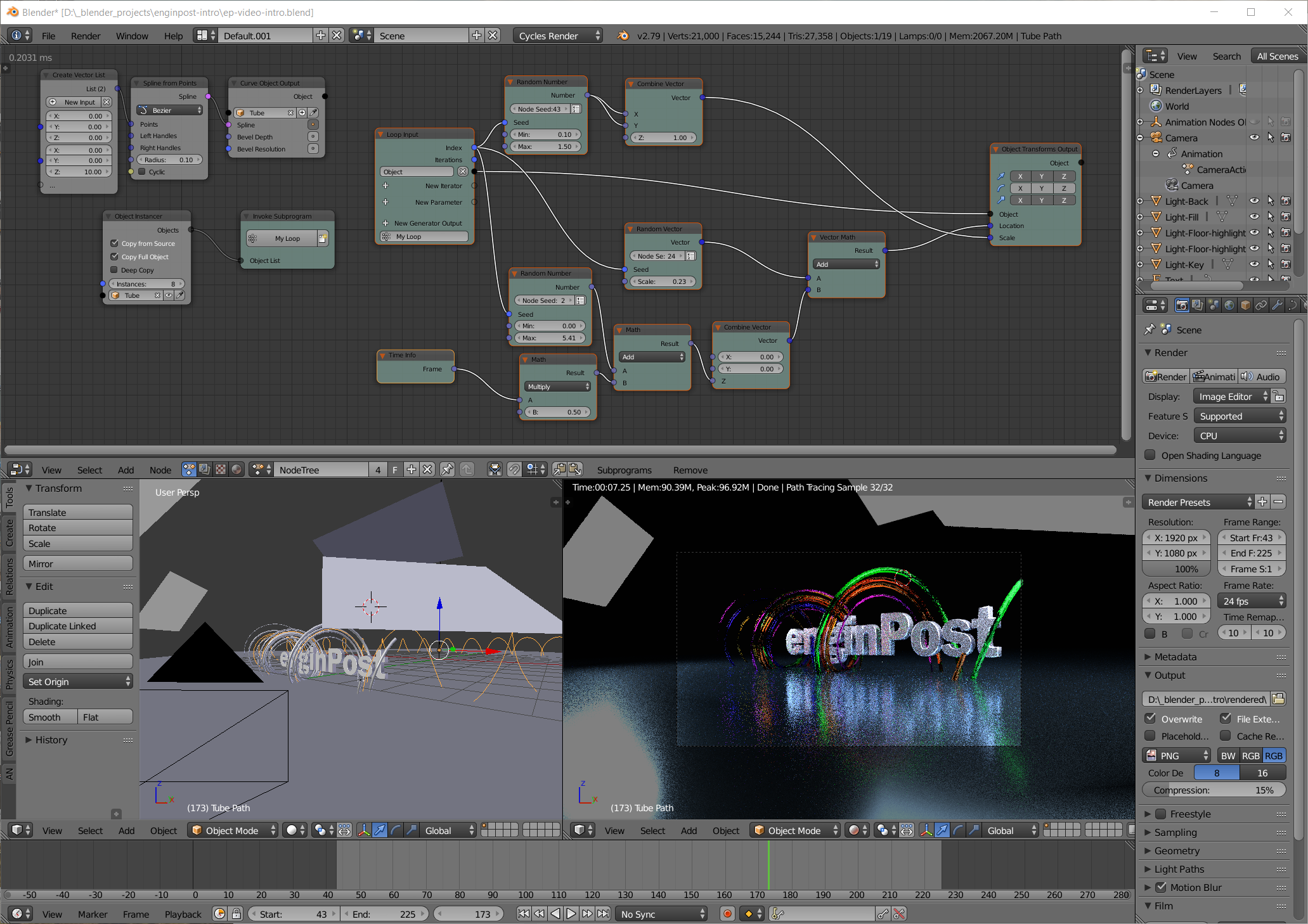Add a render preset with plus icon

pyautogui.click(x=1262, y=501)
